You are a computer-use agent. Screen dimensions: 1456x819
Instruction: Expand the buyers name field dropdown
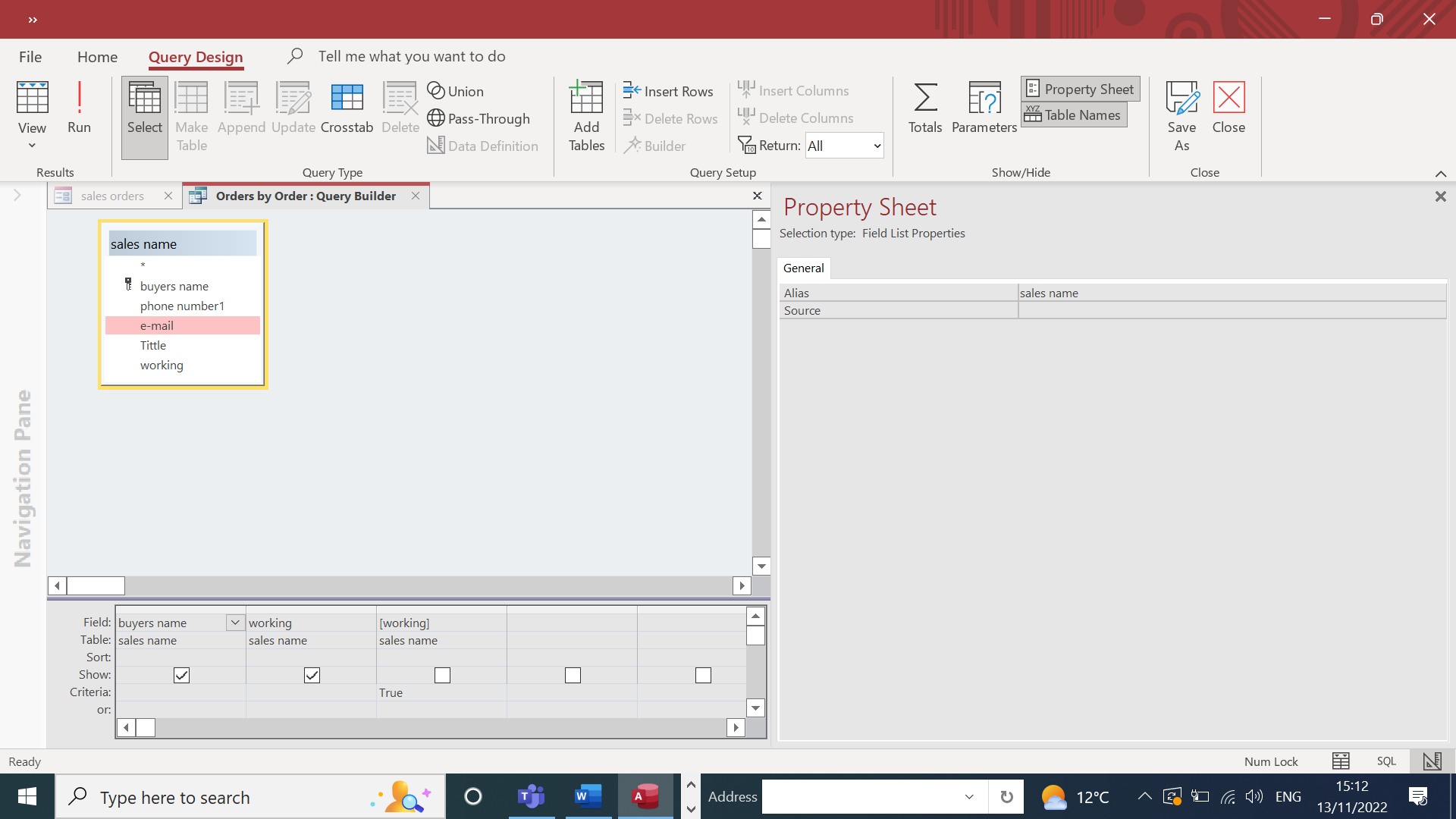(x=235, y=623)
